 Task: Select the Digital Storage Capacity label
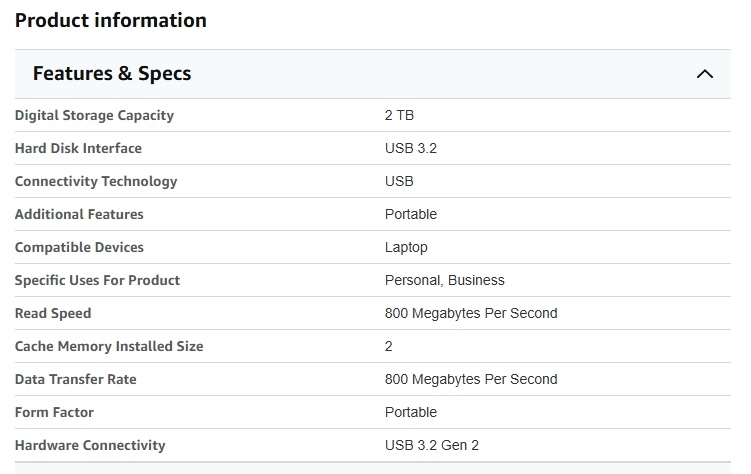pyautogui.click(x=94, y=115)
